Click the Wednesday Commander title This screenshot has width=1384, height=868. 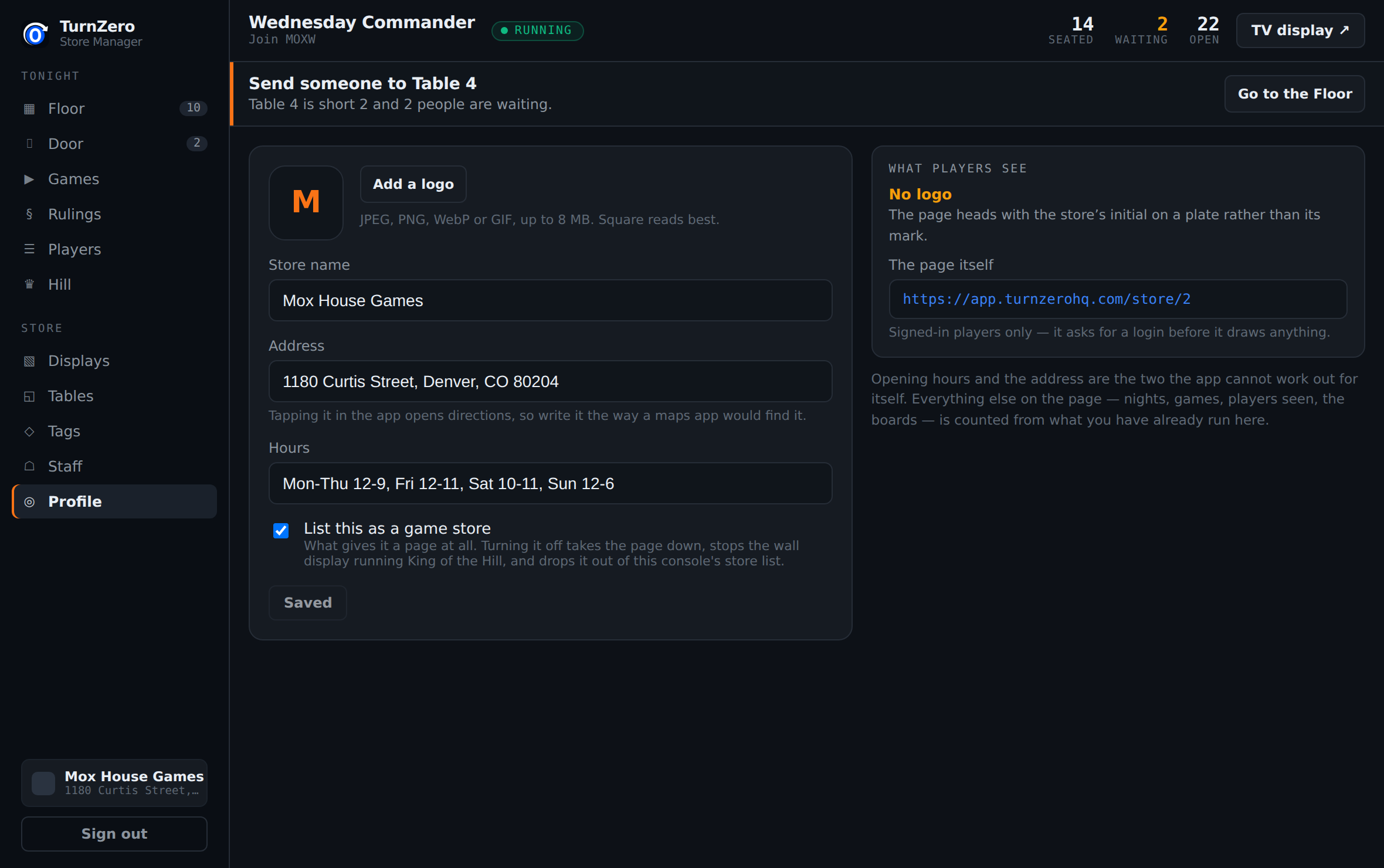[362, 22]
